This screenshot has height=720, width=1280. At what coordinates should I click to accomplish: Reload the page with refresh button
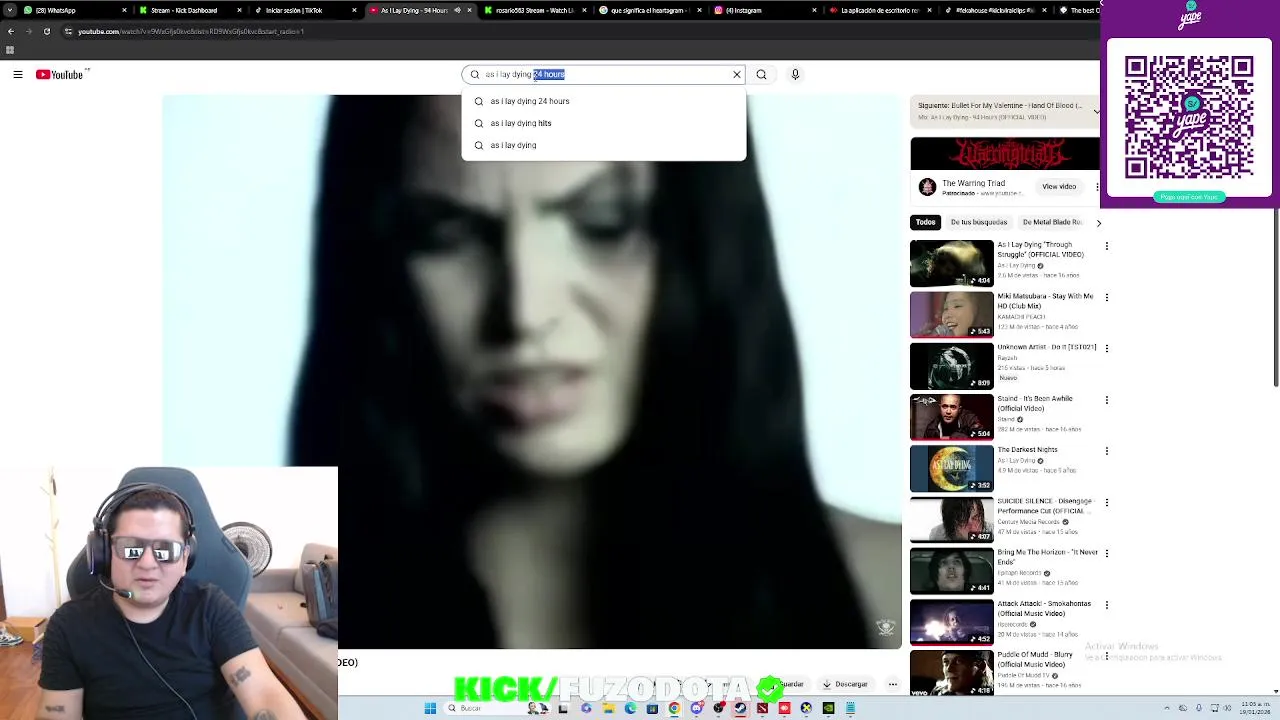pos(46,31)
